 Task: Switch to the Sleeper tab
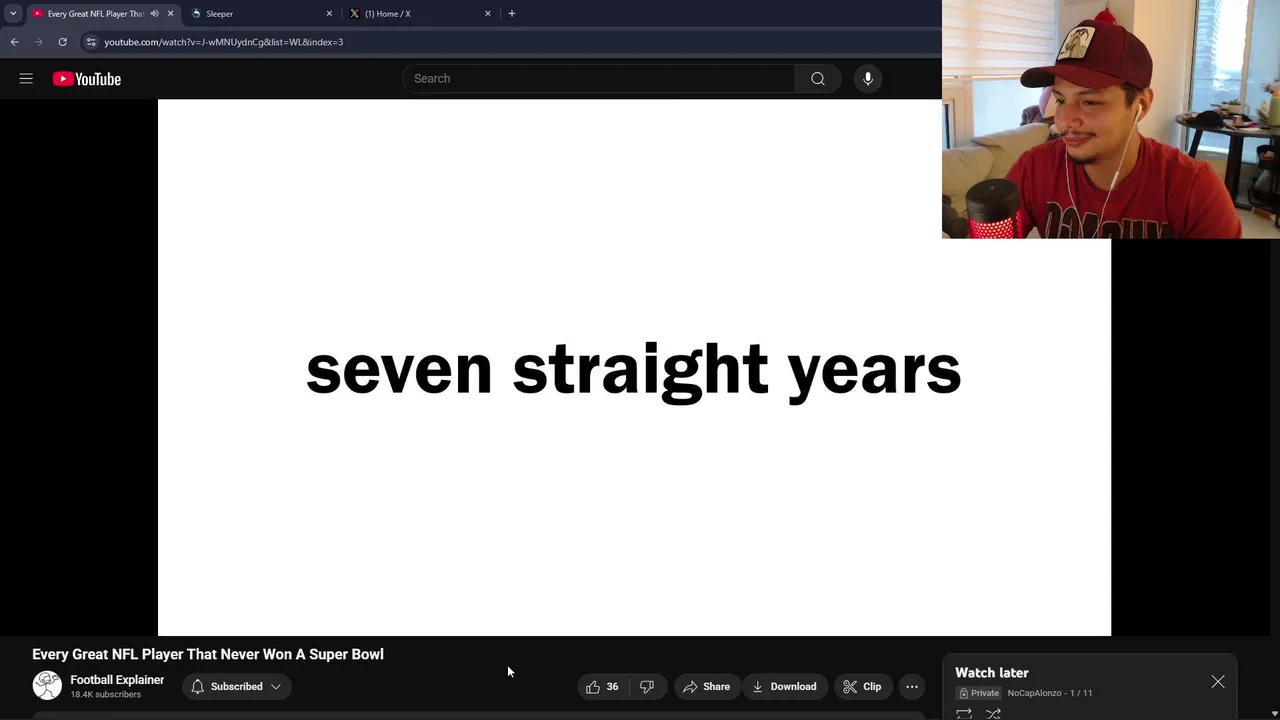pos(260,14)
